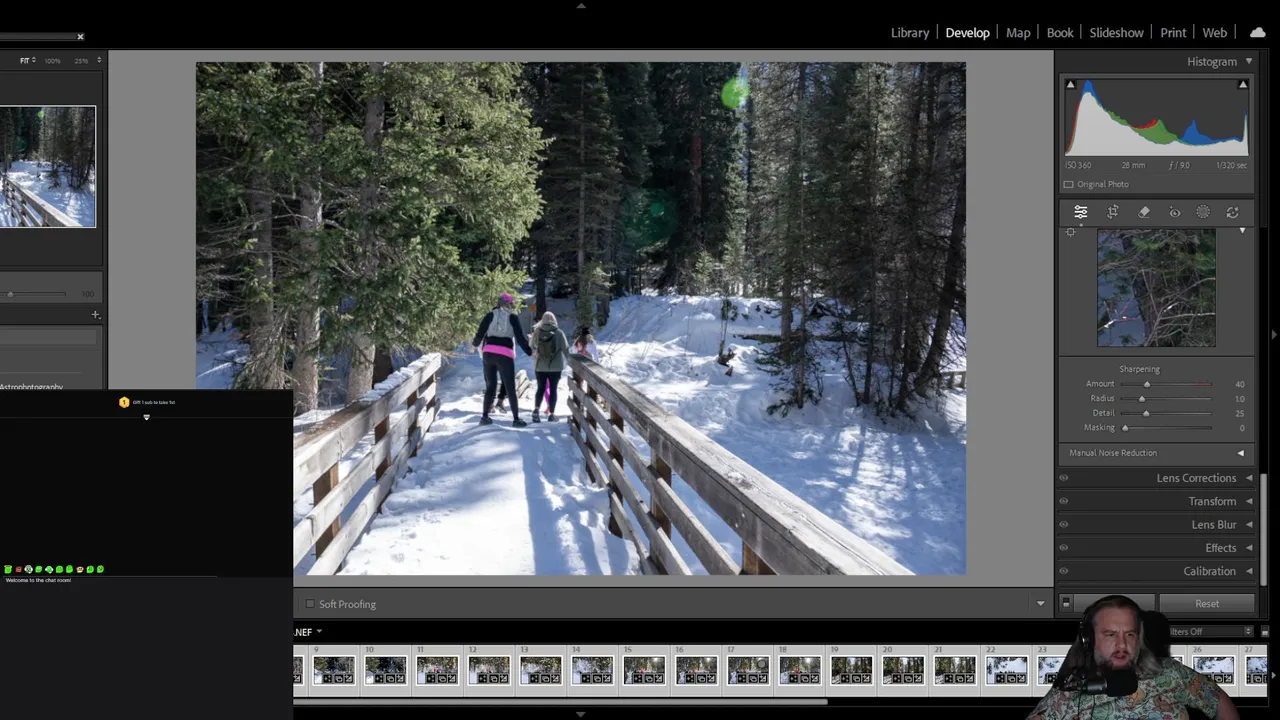Select the Crop overlay tool
Viewport: 1280px width, 720px height.
pos(1113,212)
